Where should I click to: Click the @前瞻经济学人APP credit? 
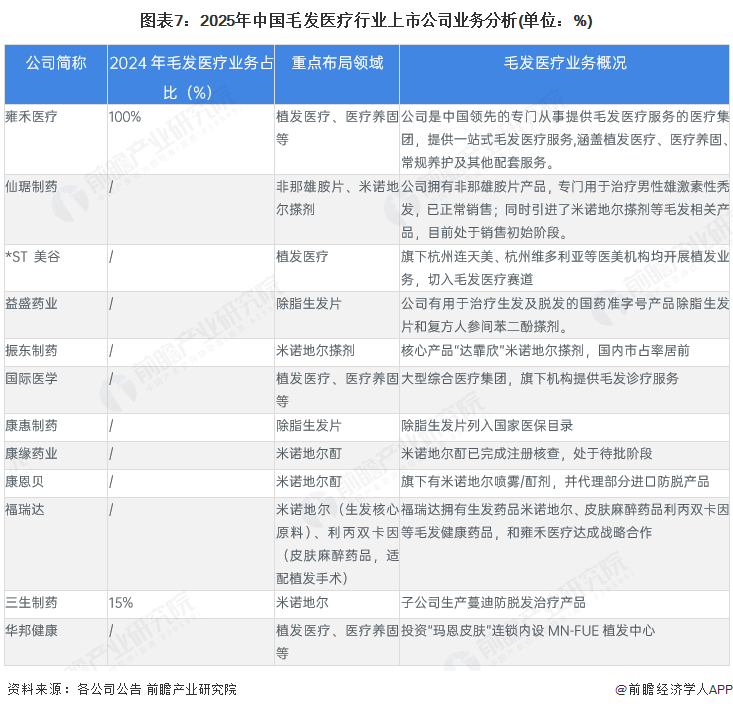(674, 689)
